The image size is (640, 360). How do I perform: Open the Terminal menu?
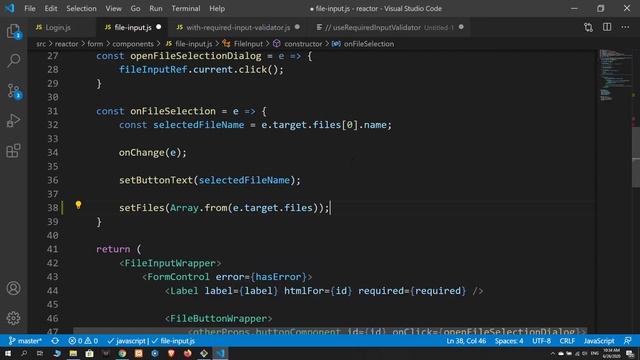pos(186,8)
